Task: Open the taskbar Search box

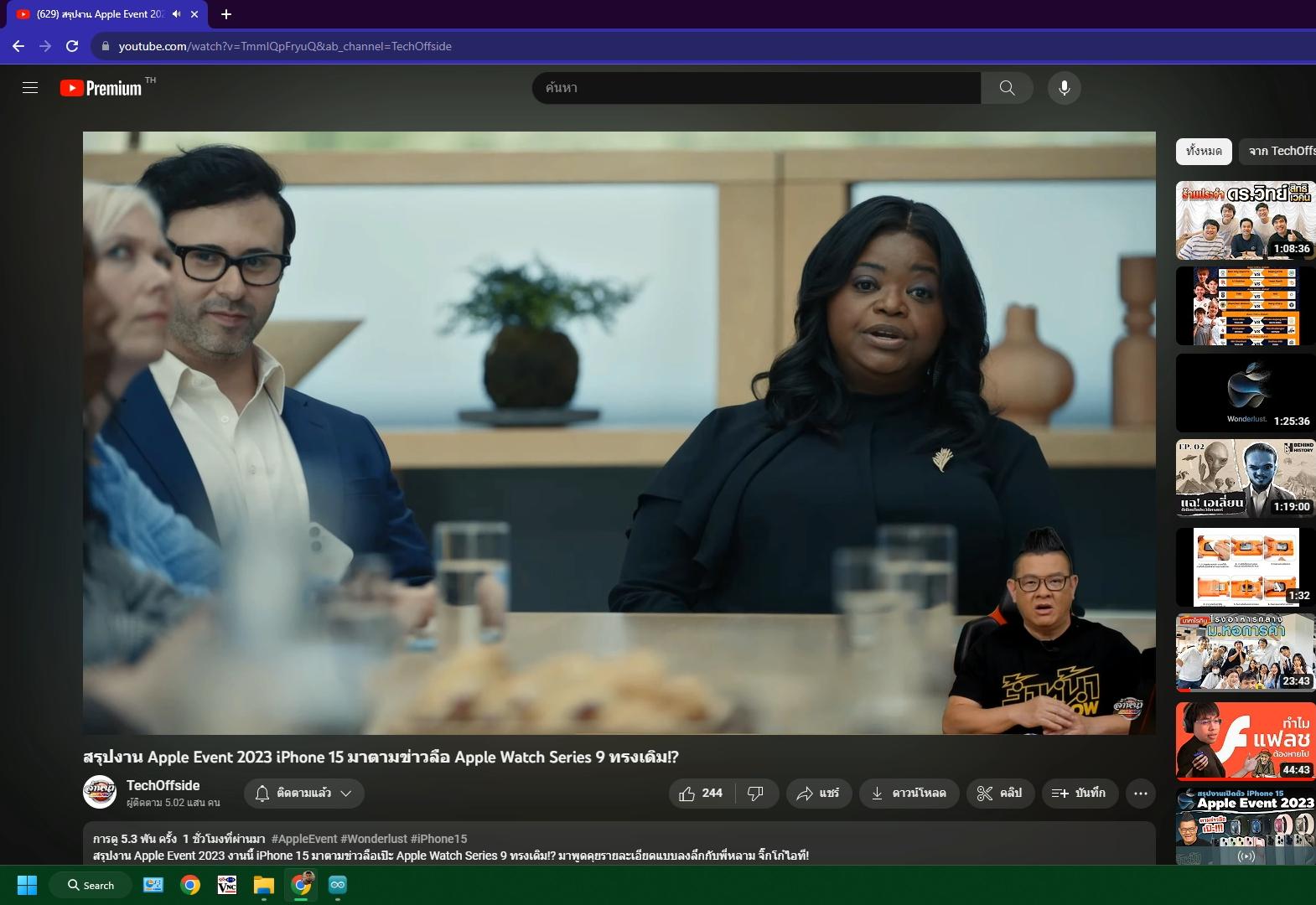Action: click(91, 885)
